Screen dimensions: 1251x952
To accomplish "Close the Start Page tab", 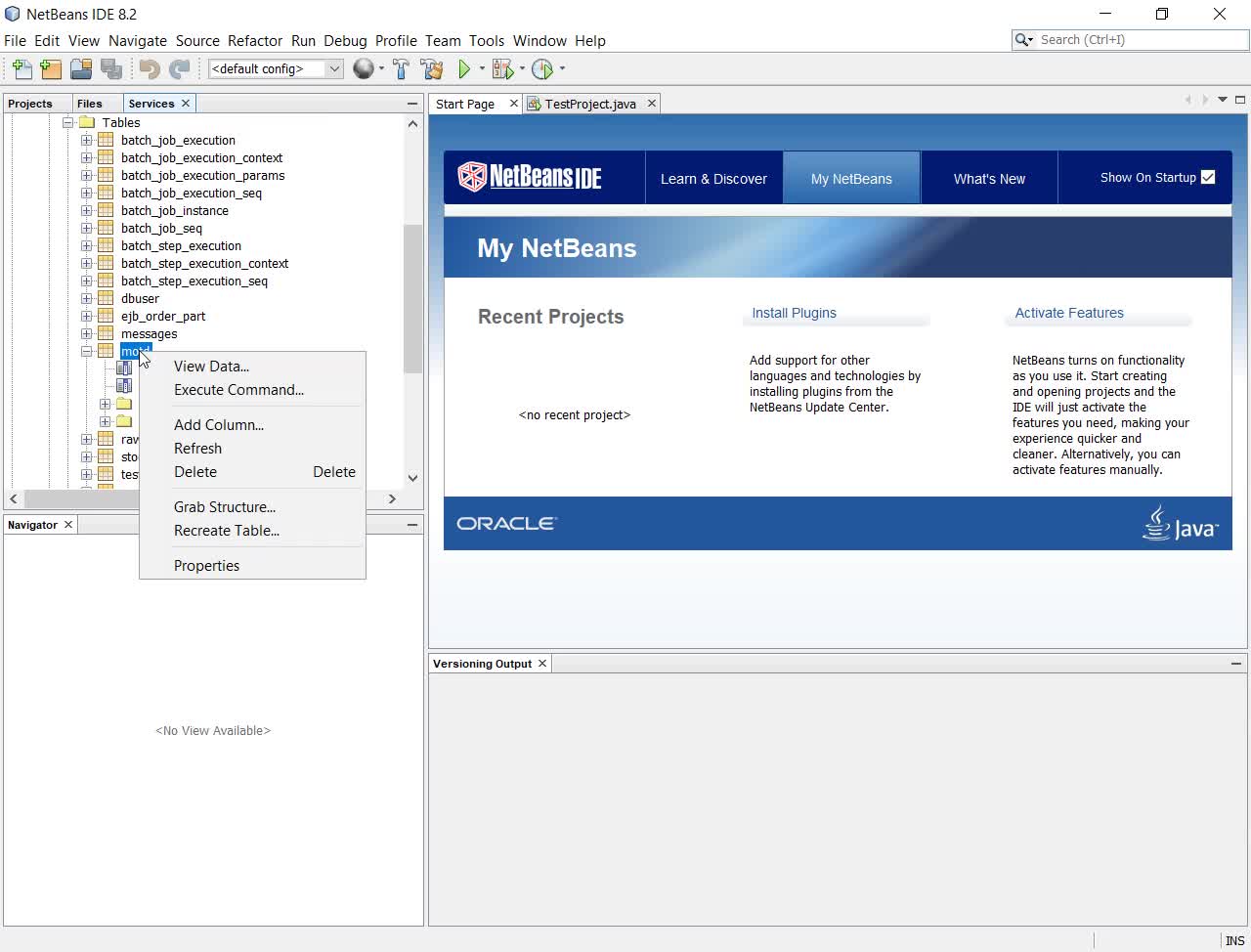I will [x=513, y=103].
